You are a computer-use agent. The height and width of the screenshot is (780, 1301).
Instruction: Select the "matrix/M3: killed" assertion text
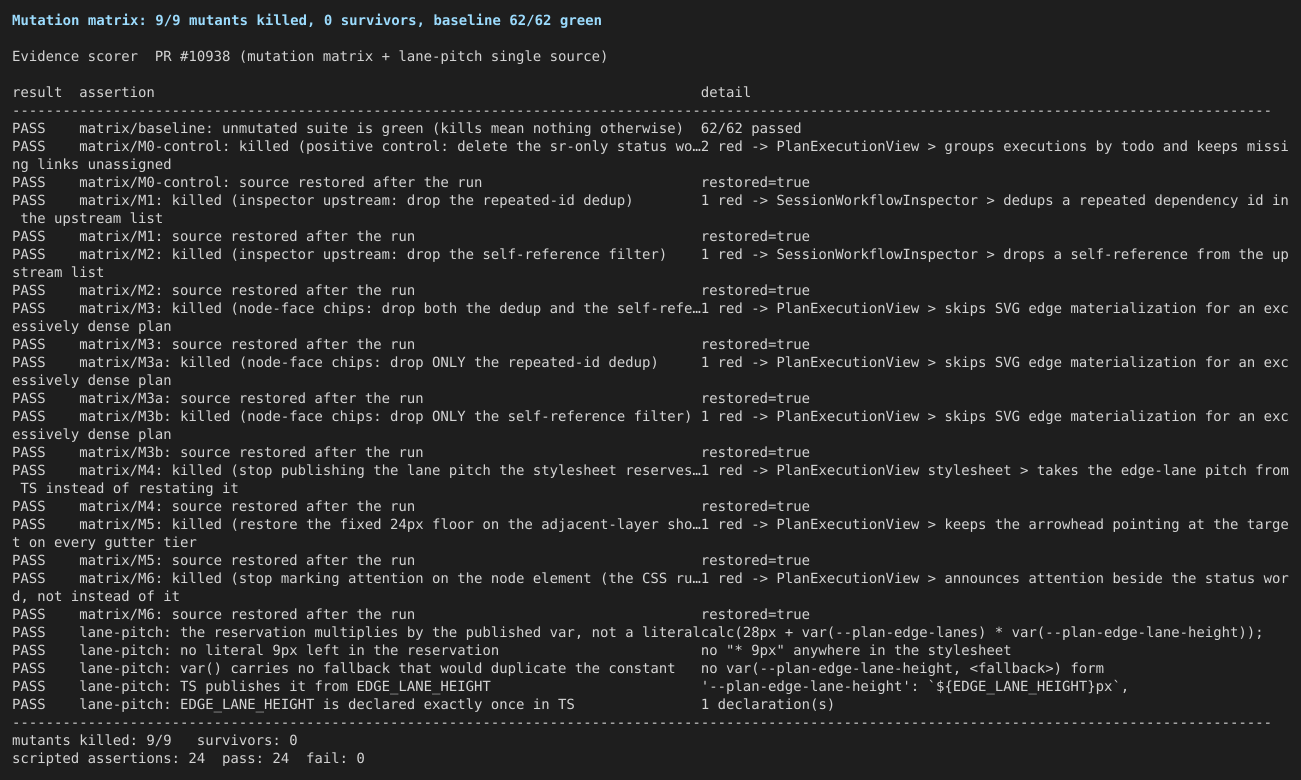point(390,308)
